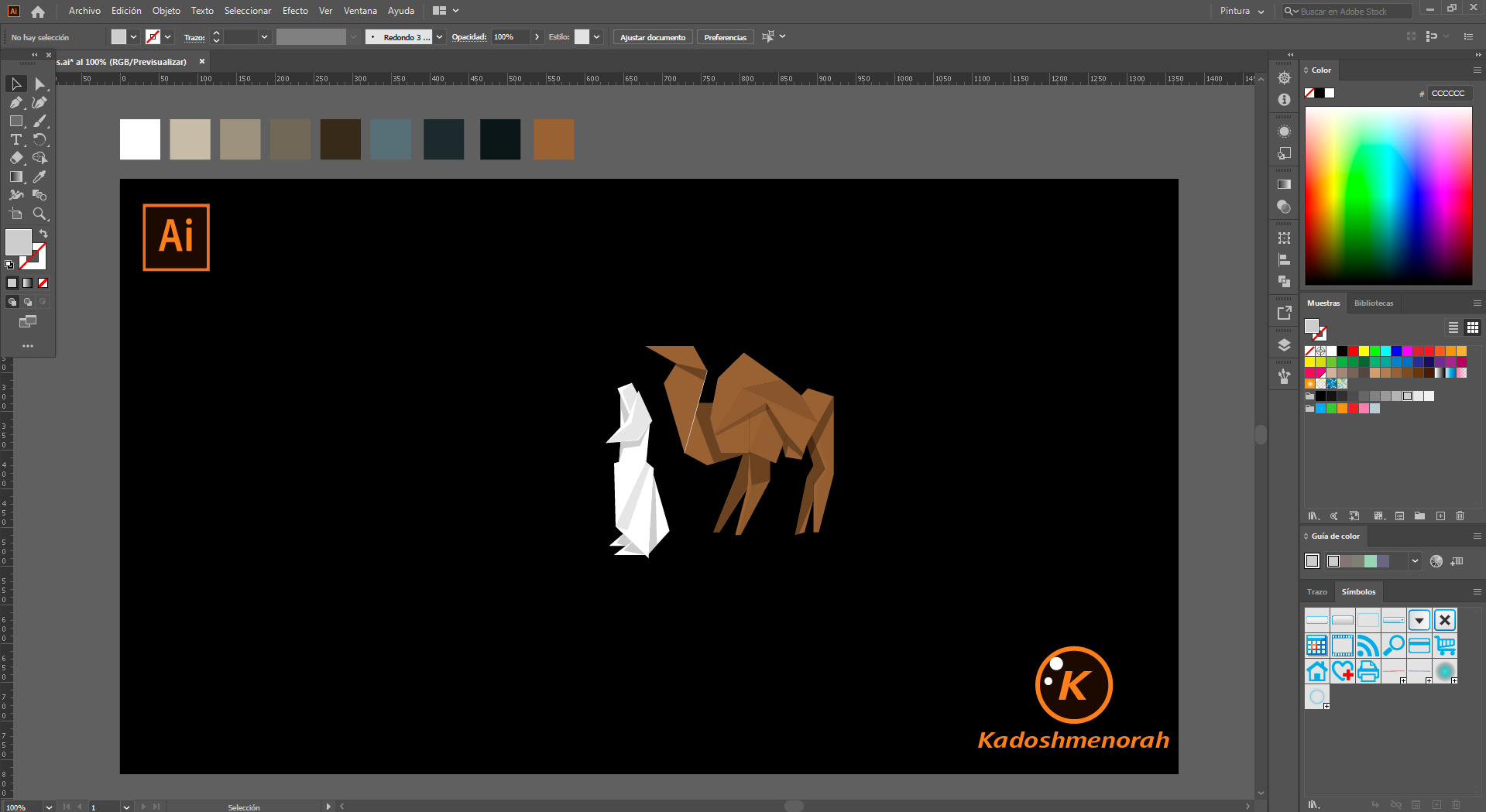Open the Layers panel icon

coord(1284,345)
